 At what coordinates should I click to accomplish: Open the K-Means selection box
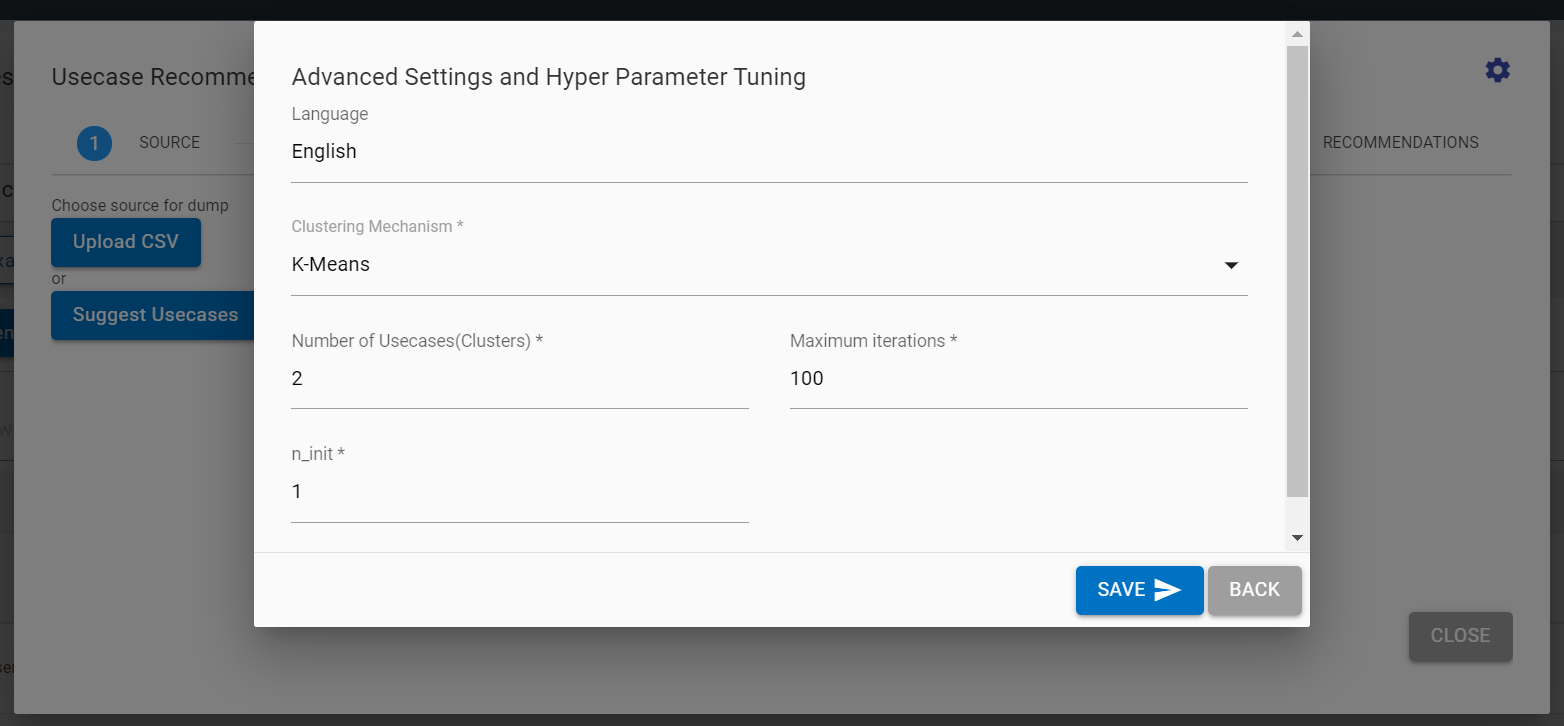(750, 265)
